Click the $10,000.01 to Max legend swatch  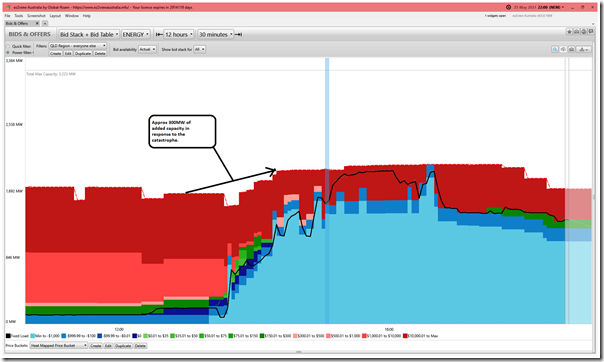405,336
